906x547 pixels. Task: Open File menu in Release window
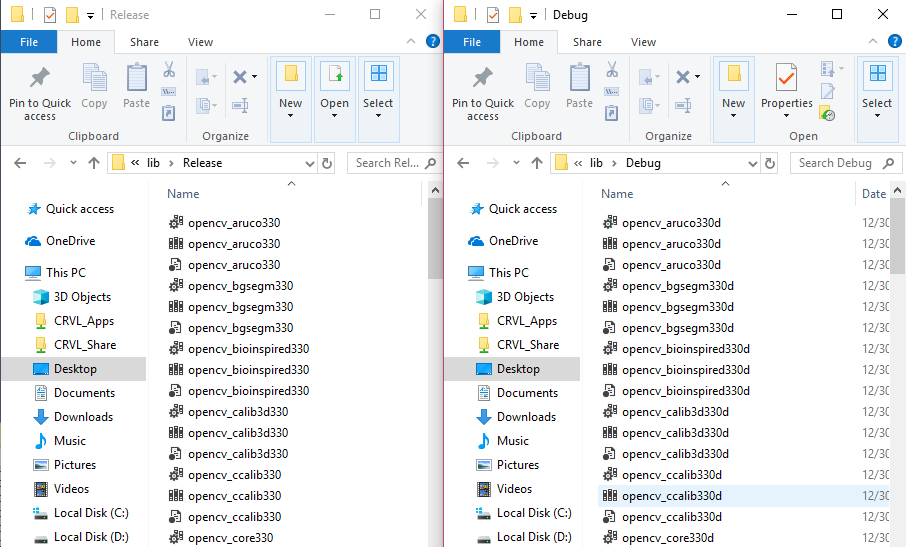29,42
